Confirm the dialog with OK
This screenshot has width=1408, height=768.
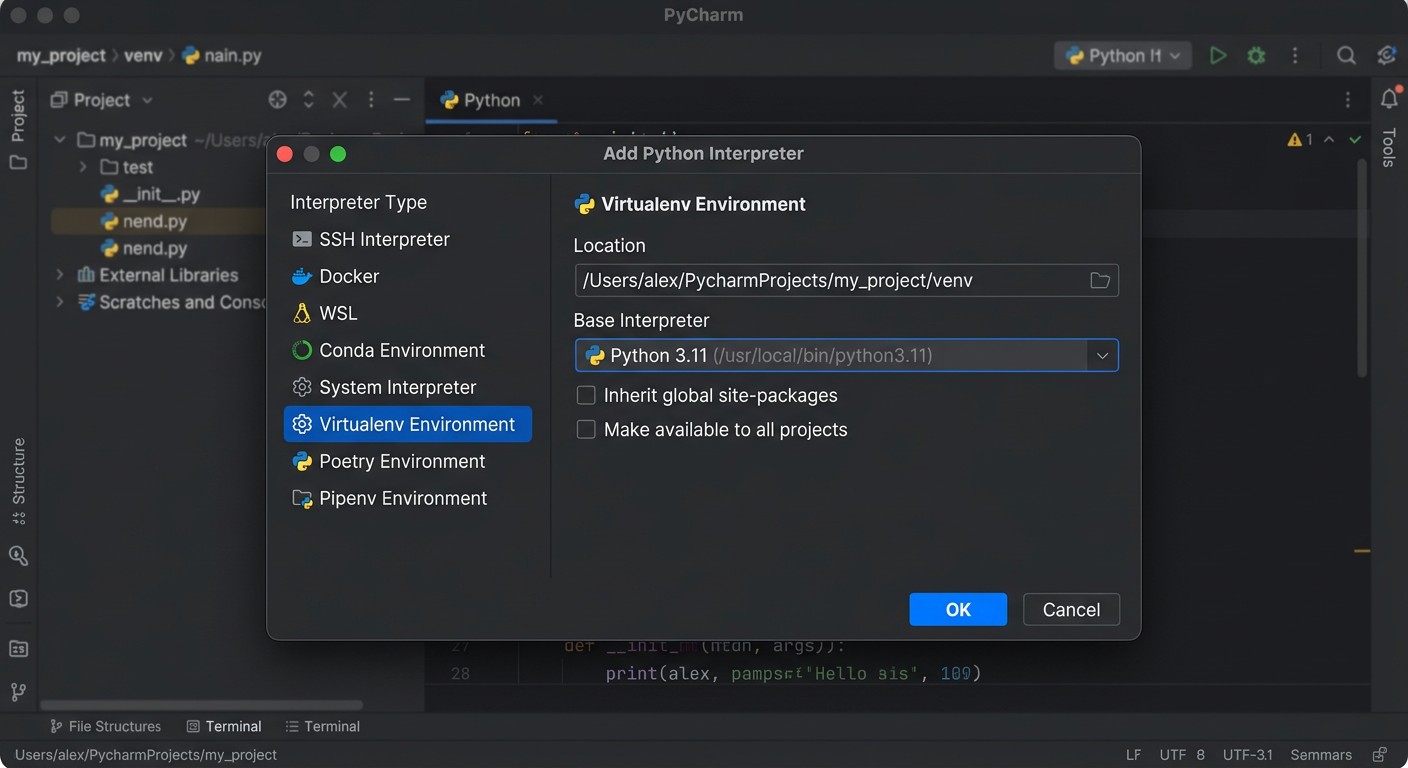[x=958, y=610]
